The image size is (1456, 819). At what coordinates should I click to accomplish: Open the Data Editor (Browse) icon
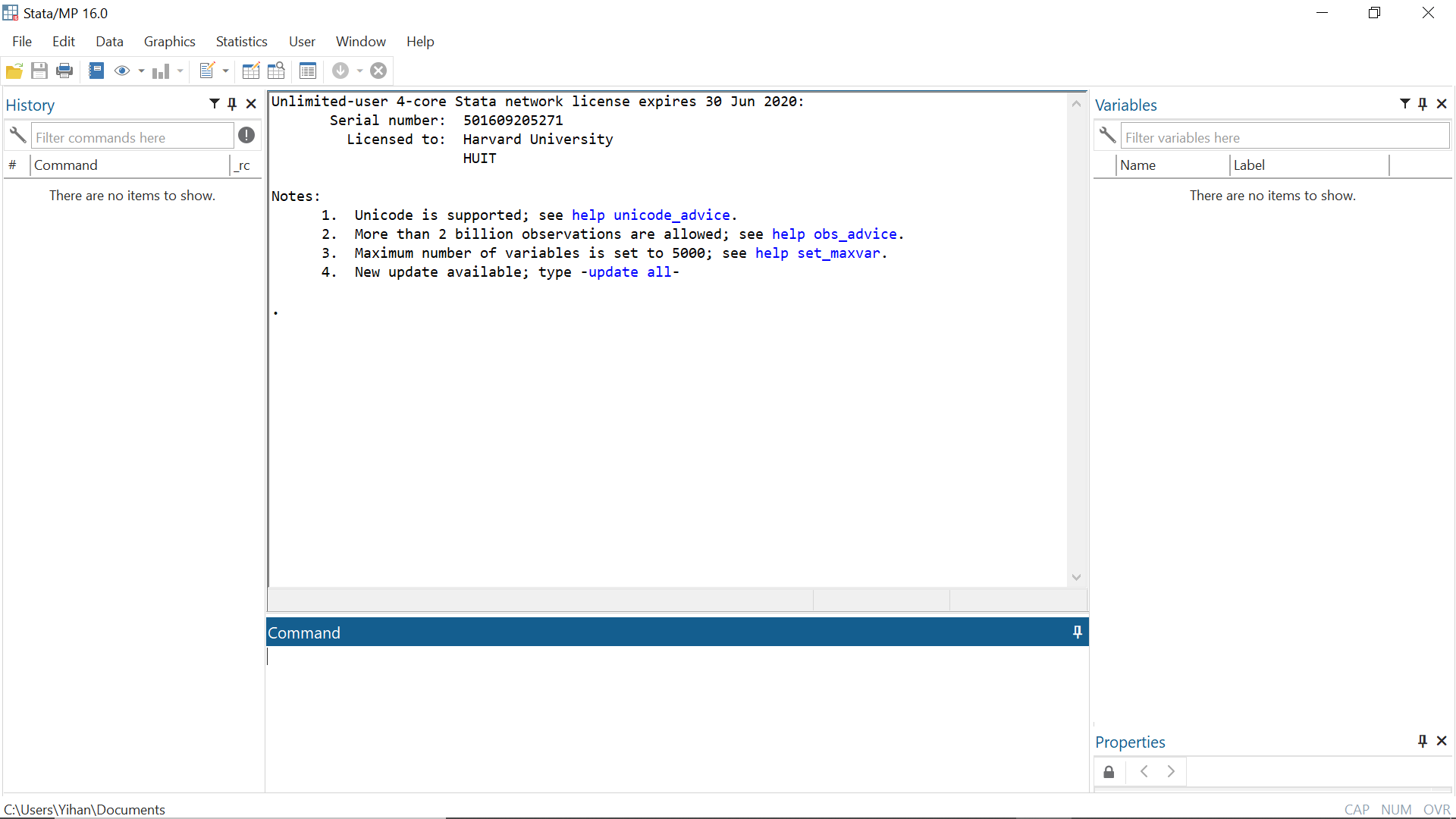tap(276, 71)
